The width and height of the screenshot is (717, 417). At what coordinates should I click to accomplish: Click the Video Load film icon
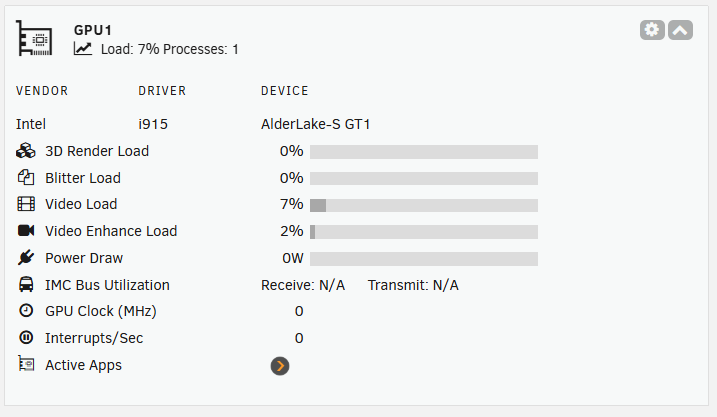pyautogui.click(x=26, y=204)
